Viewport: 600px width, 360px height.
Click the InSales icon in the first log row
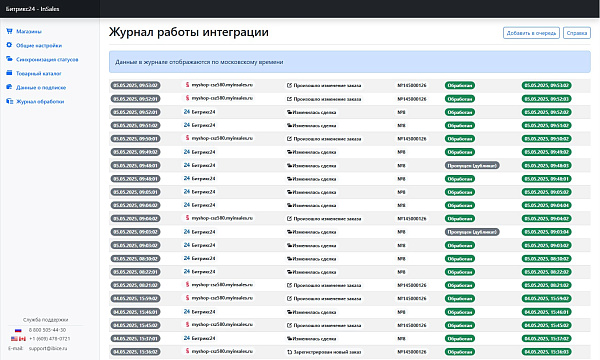(187, 85)
